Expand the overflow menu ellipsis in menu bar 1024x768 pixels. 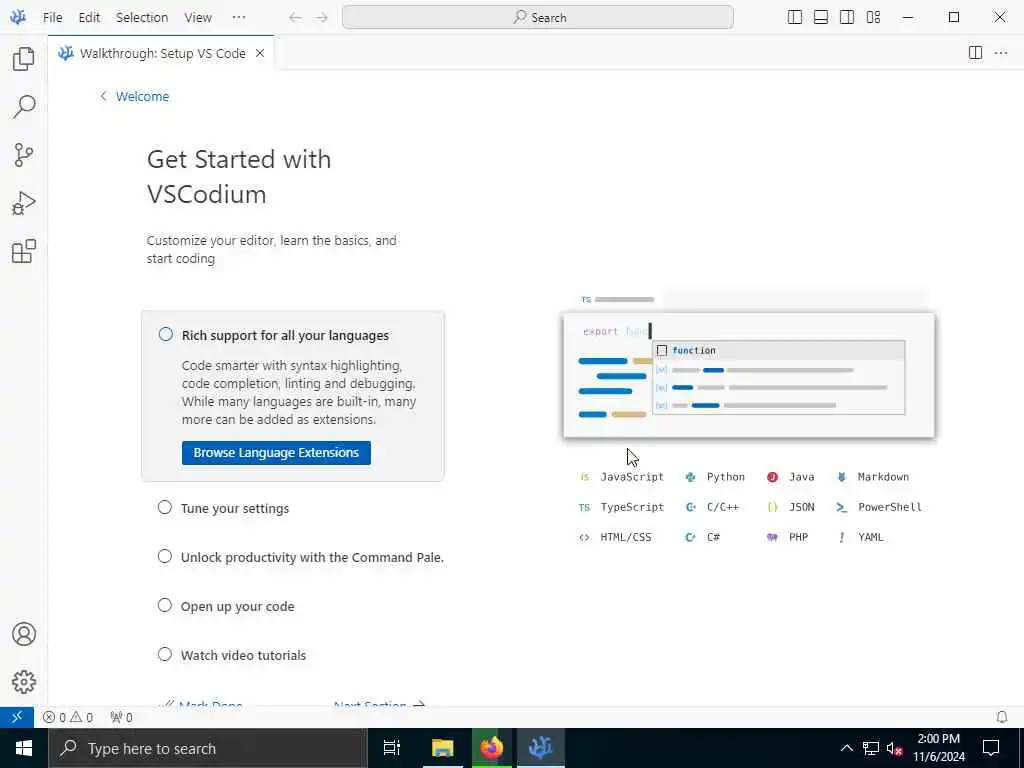coord(239,18)
